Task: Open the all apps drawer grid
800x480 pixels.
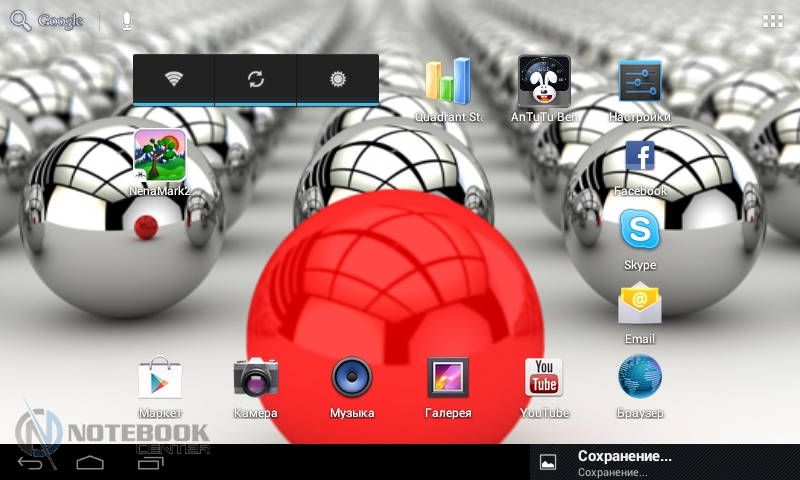Action: click(x=773, y=20)
